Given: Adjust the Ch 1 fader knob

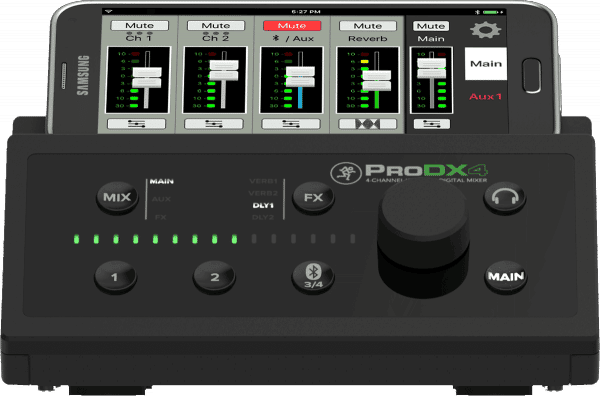Looking at the screenshot, I should pos(147,78).
